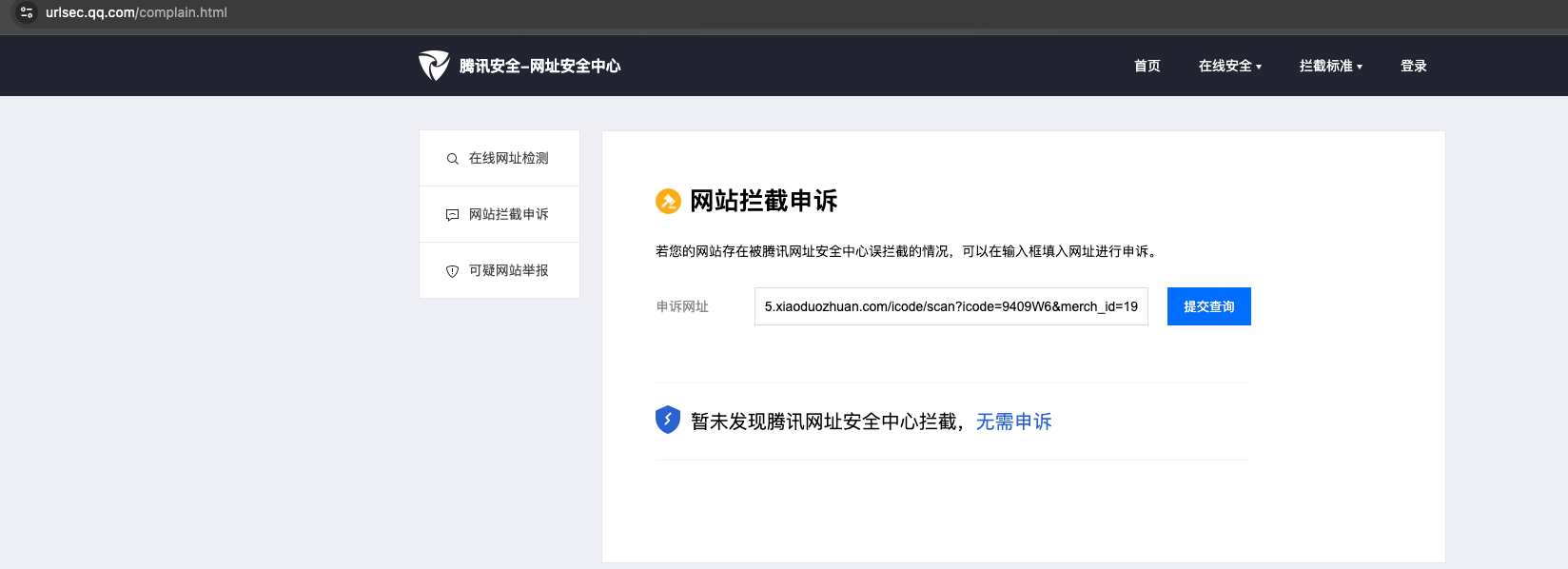Click the 无需申诉 link

pos(1014,422)
